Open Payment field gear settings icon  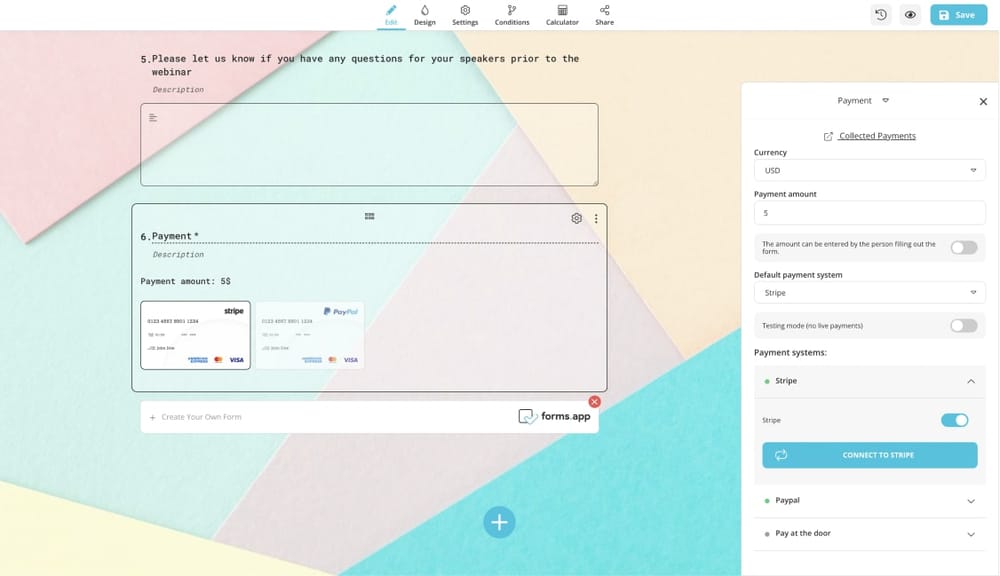(576, 218)
